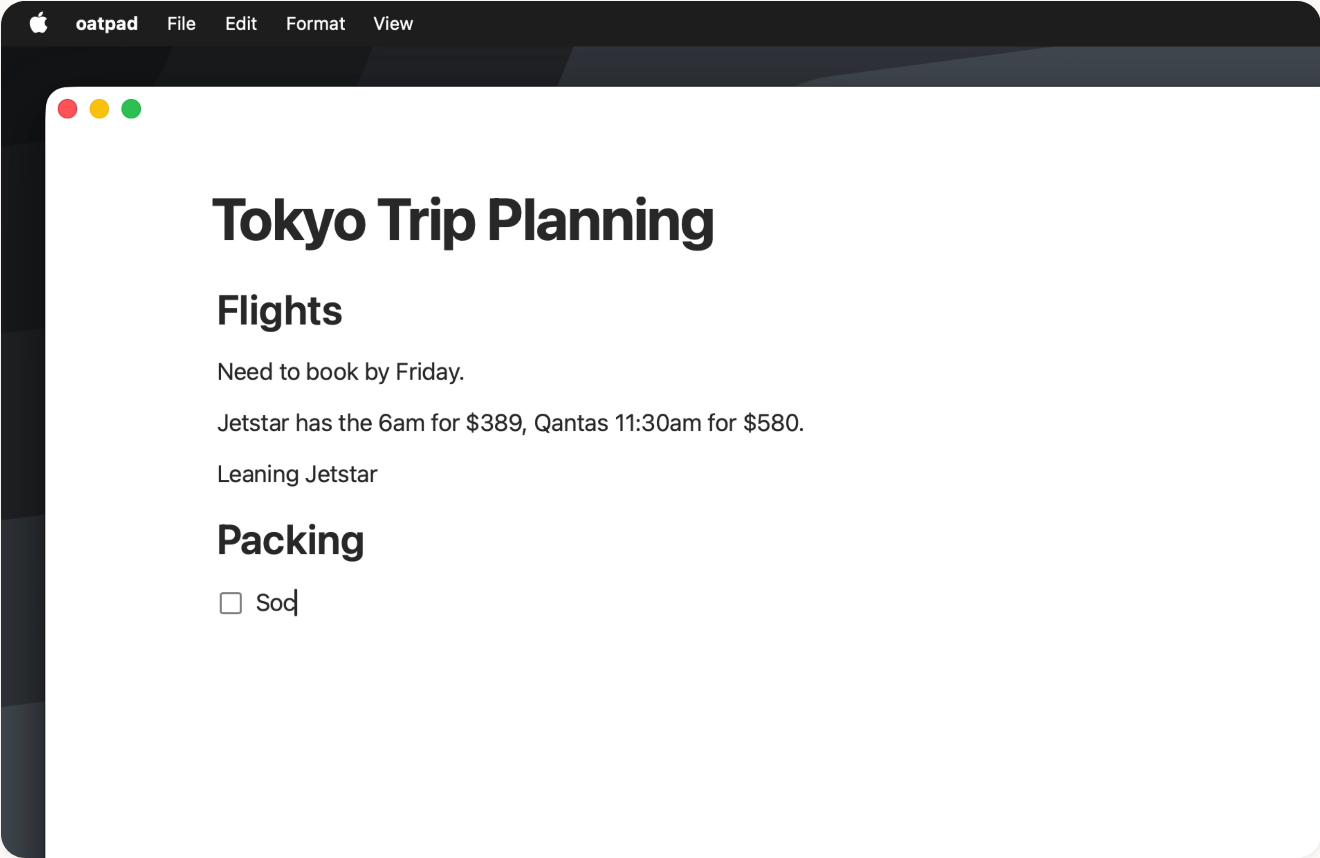
Task: Open the Format menu
Action: coord(315,23)
